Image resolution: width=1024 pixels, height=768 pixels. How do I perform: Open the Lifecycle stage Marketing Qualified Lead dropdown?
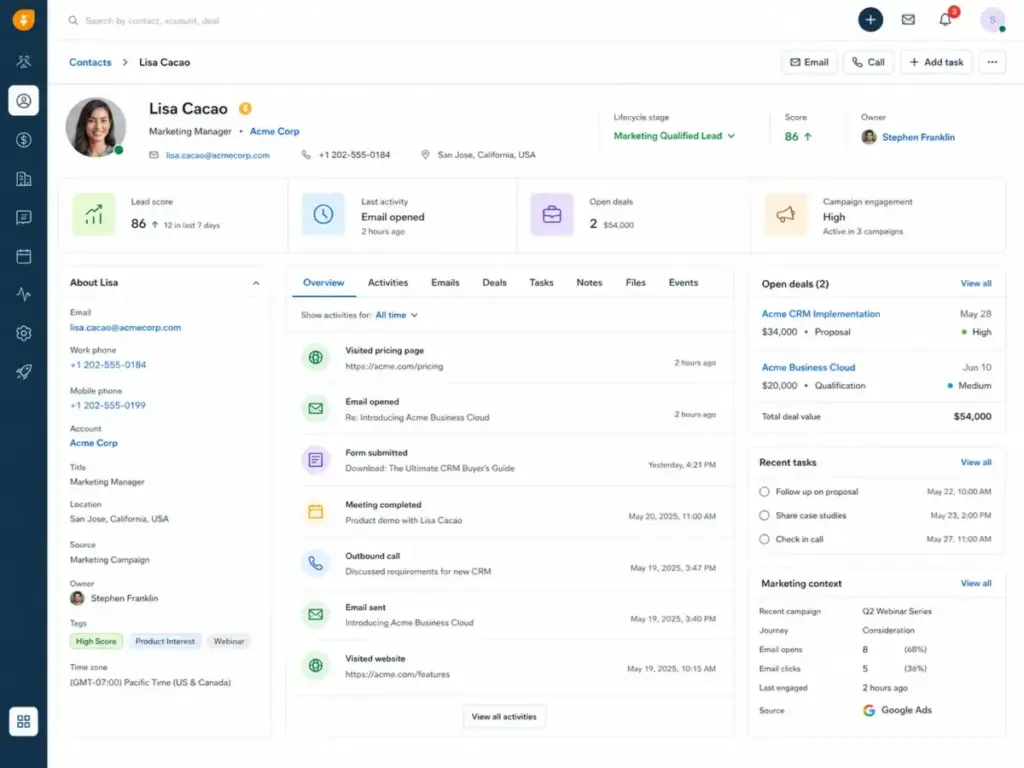(x=674, y=136)
